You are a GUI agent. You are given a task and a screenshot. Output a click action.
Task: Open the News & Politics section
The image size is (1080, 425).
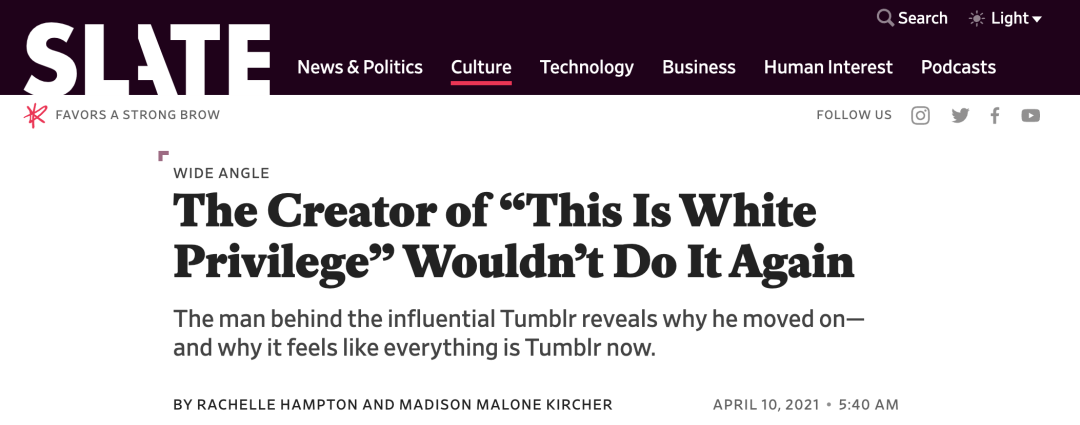coord(360,67)
